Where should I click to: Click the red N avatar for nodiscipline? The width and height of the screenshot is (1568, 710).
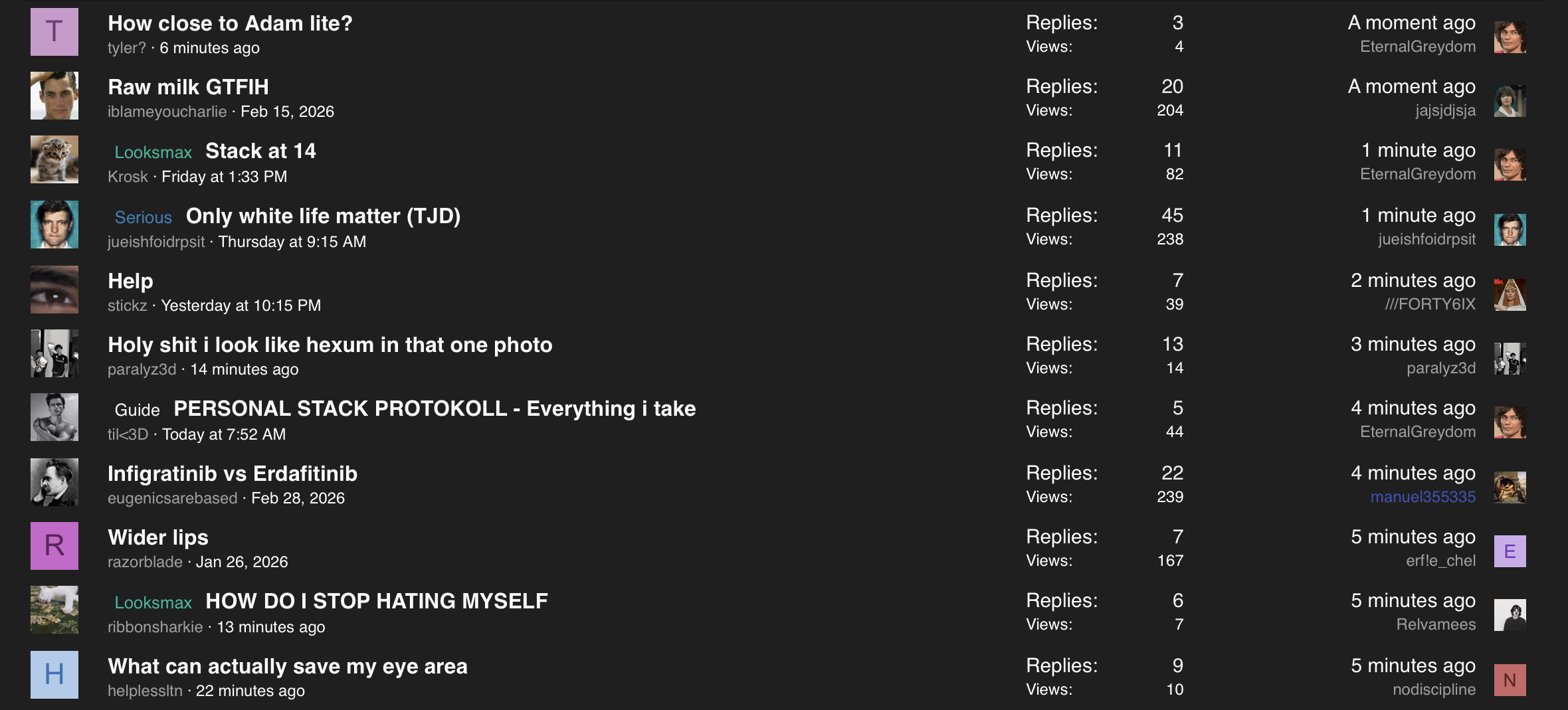pyautogui.click(x=1510, y=680)
